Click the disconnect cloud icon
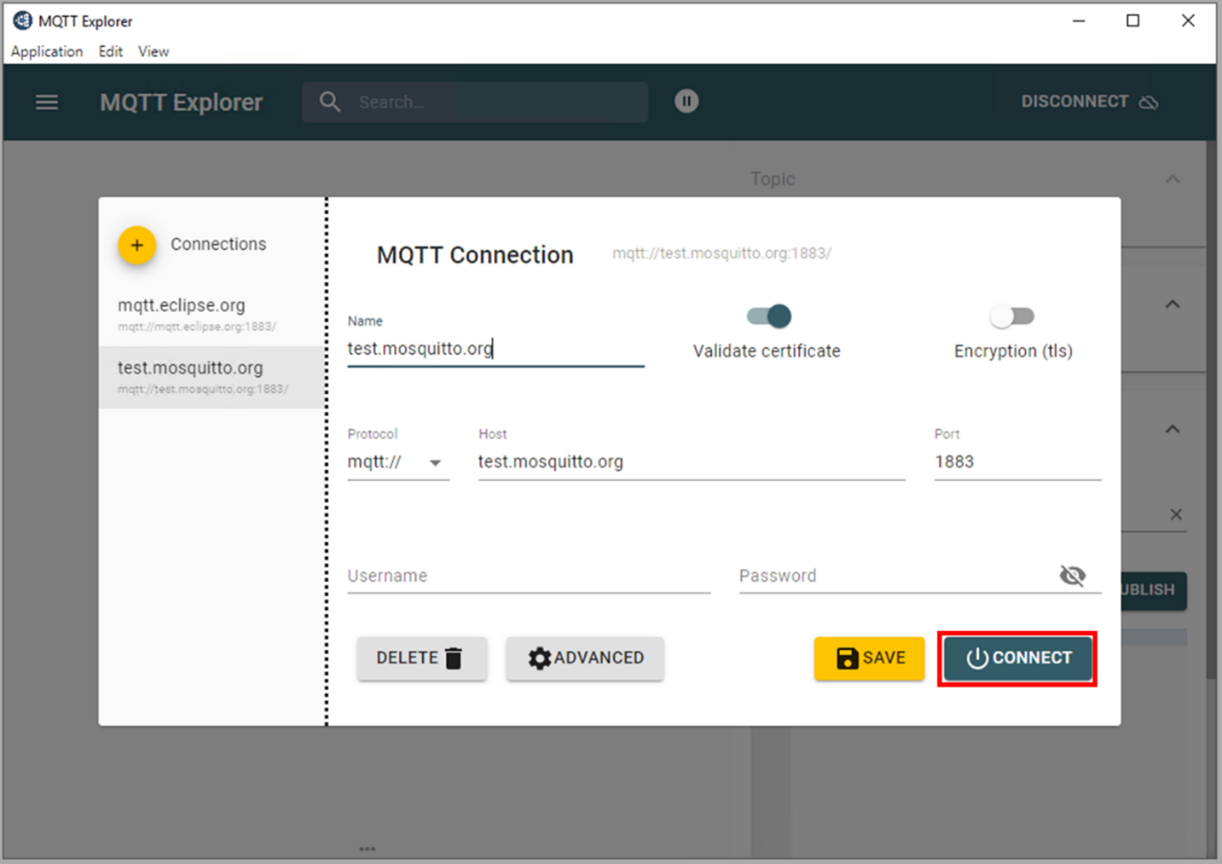The height and width of the screenshot is (864, 1222). (1148, 101)
